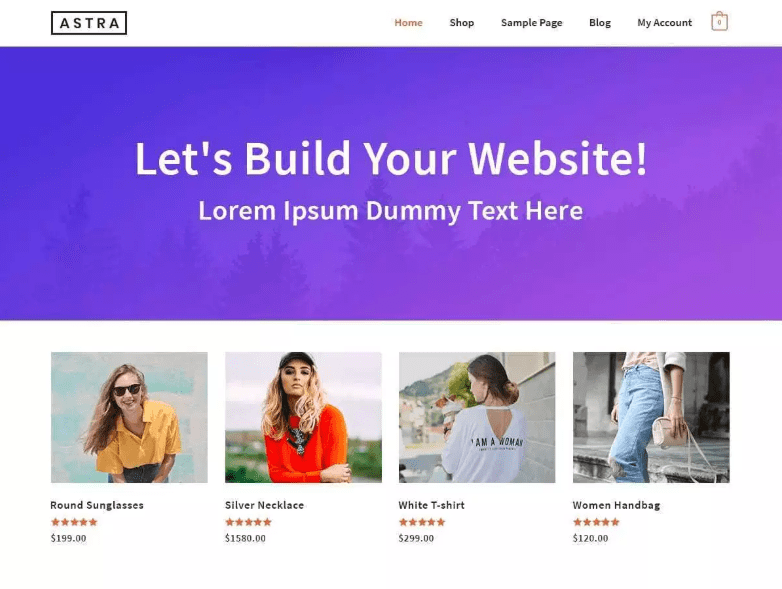The image size is (782, 589).
Task: Open the Shop menu item
Action: coord(461,22)
